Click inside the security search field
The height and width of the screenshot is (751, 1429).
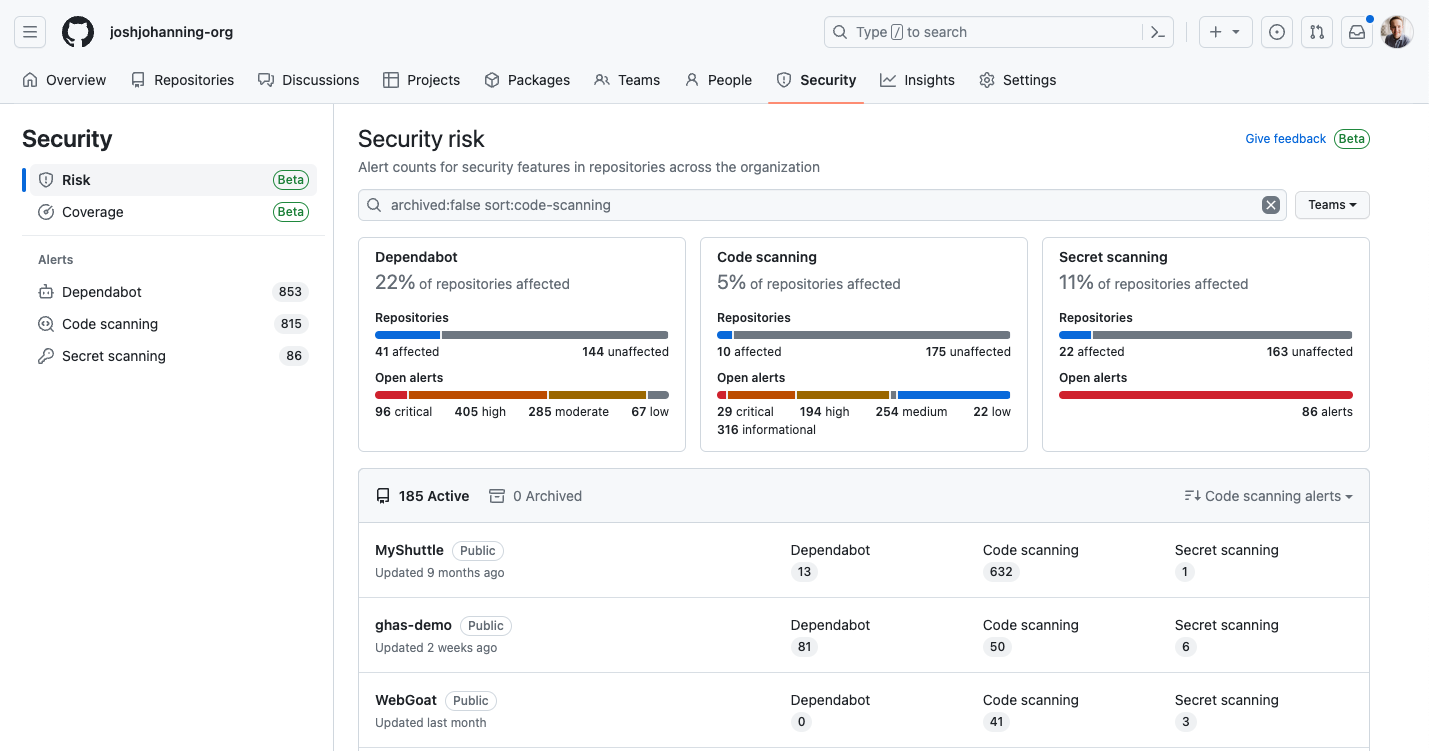700,204
